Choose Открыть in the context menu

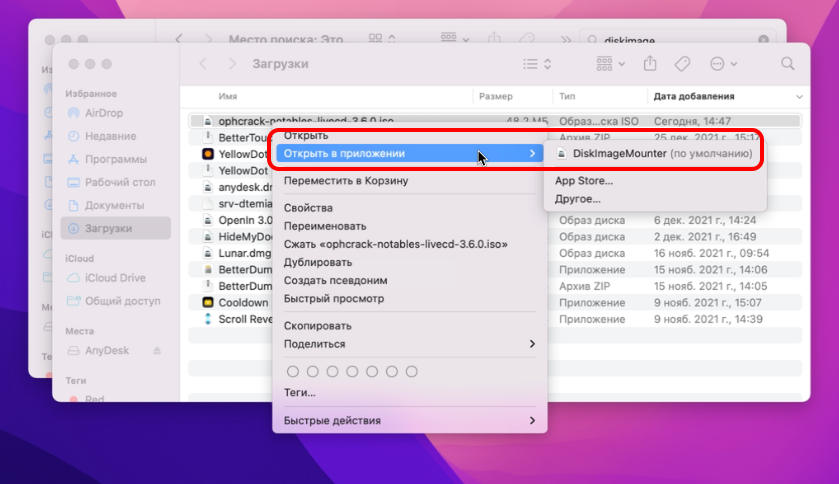click(x=409, y=136)
